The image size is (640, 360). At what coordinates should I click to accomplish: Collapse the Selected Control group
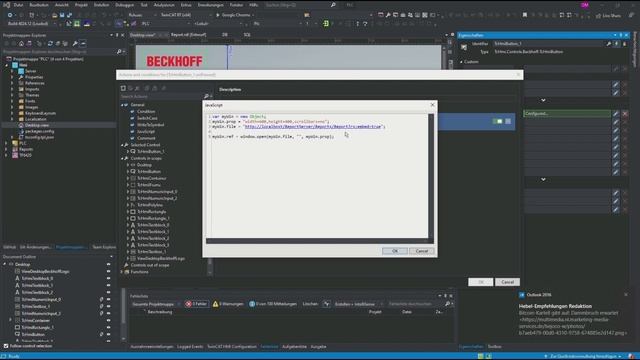(122, 145)
